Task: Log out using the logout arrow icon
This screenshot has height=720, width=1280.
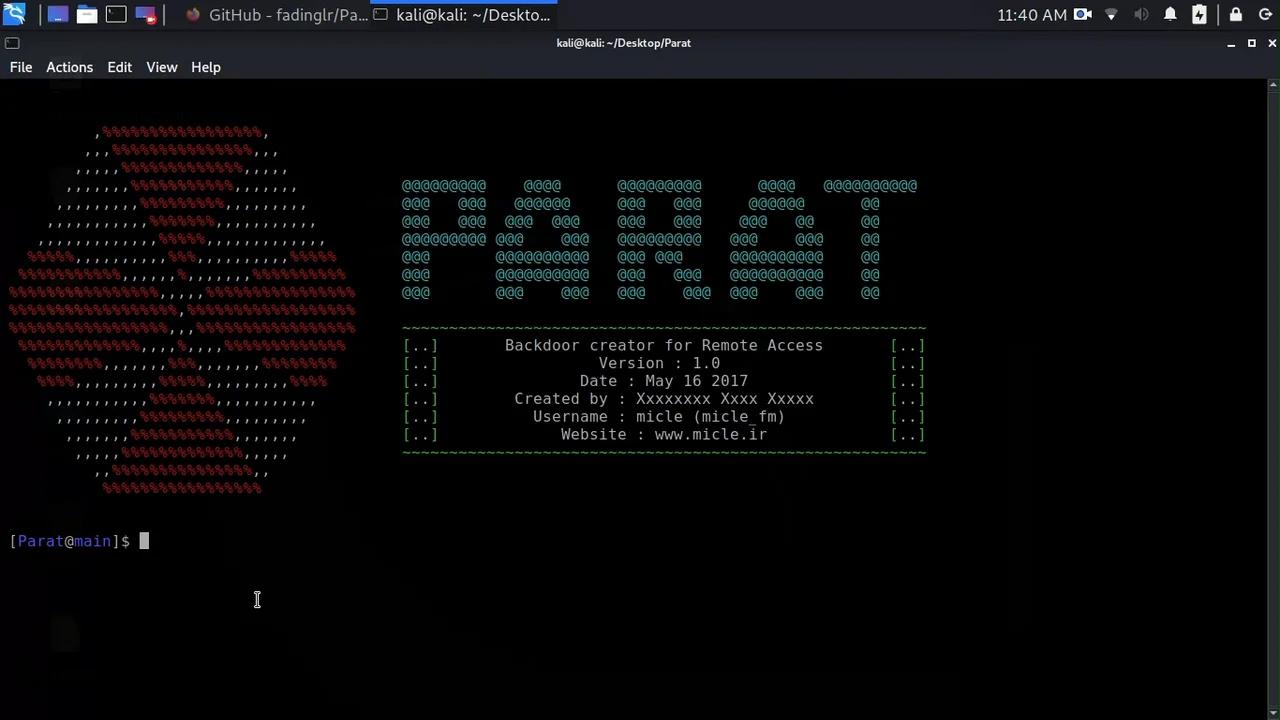Action: pyautogui.click(x=1264, y=14)
